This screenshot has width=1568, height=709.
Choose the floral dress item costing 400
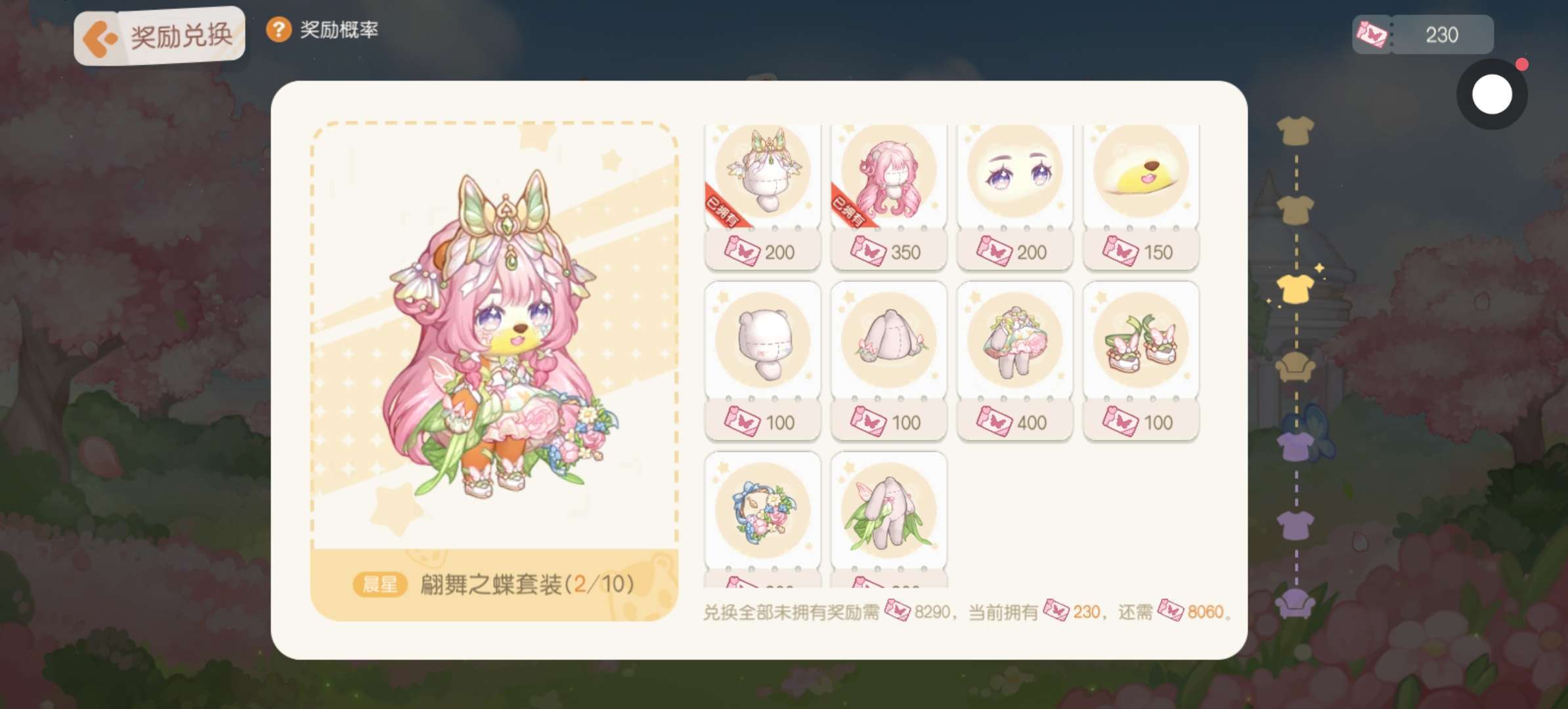1014,360
